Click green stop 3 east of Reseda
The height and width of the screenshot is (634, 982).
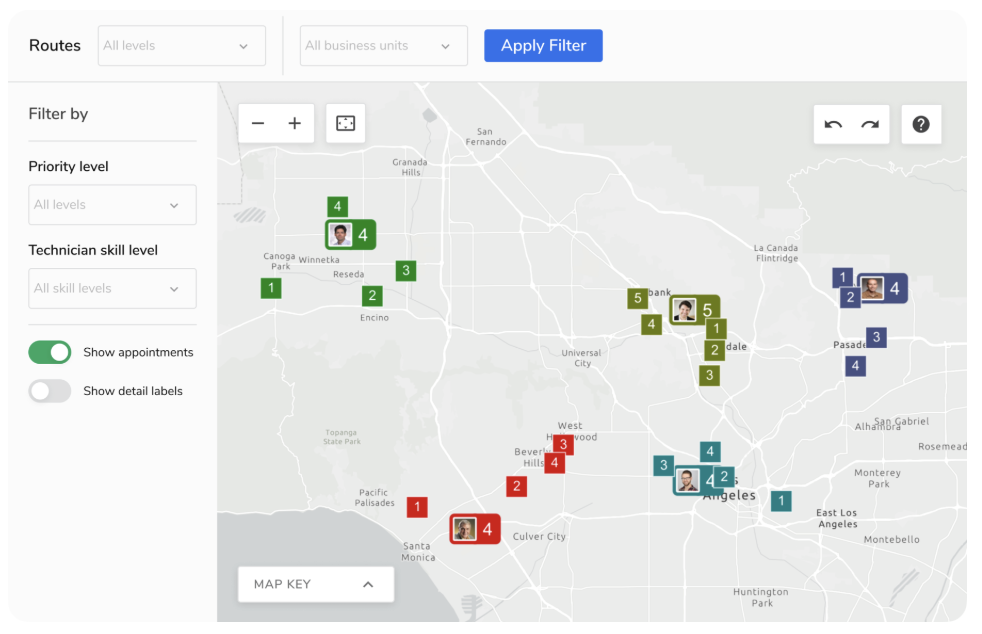pyautogui.click(x=406, y=271)
